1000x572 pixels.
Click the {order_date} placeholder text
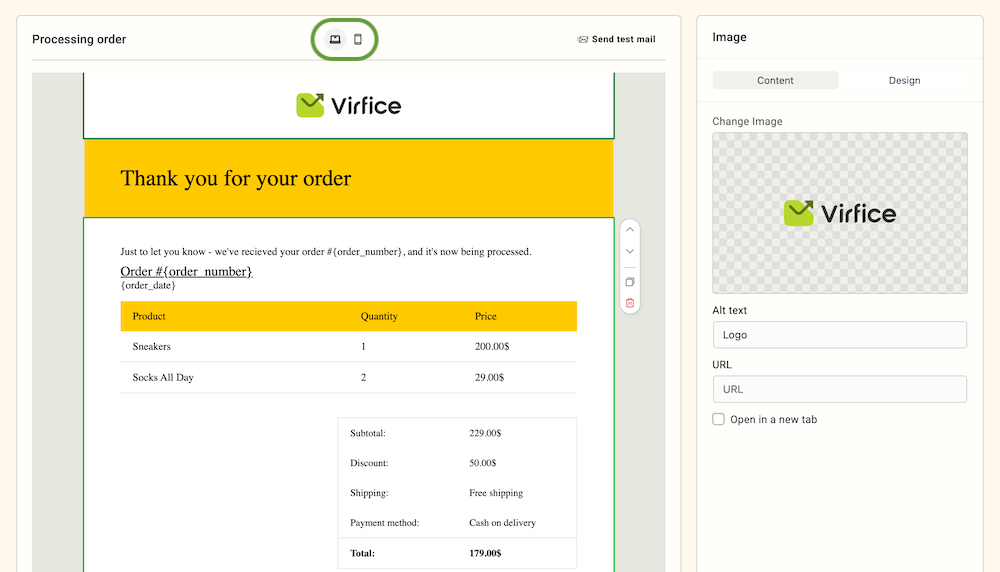click(148, 285)
